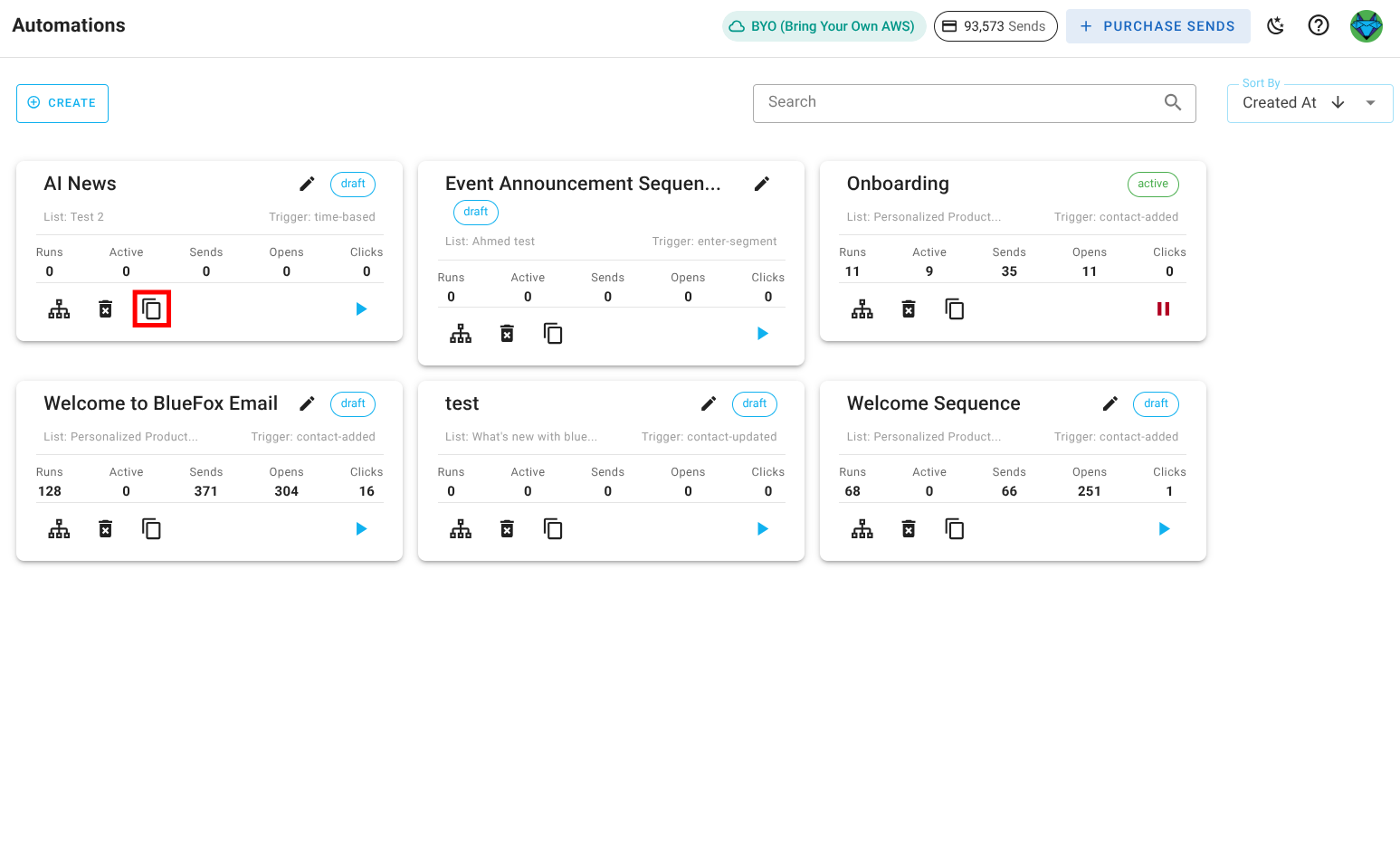Delete the Welcome to BlueFox Email automation
Screen dimensions: 1400x863
click(105, 529)
